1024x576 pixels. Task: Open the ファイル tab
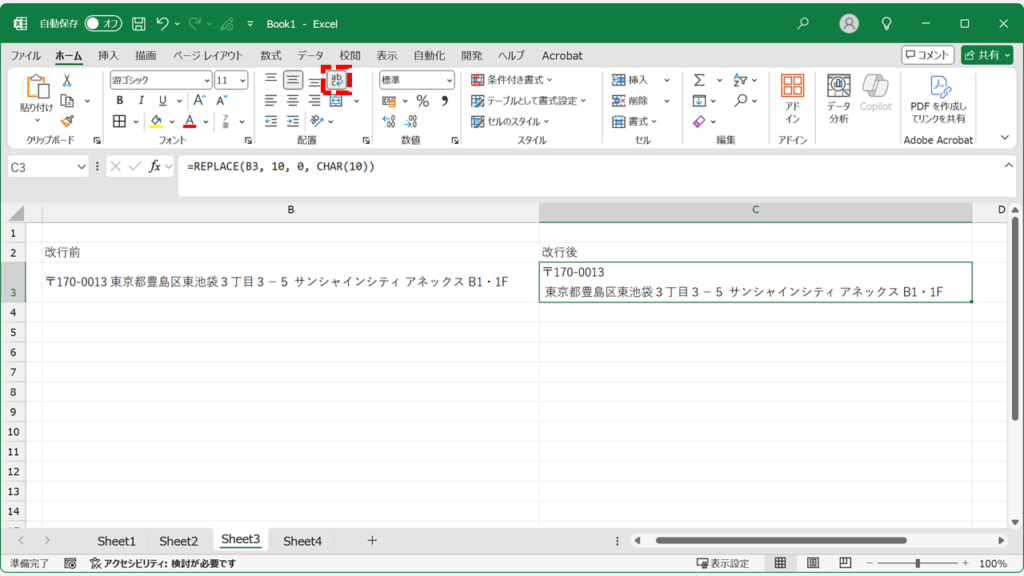point(25,56)
